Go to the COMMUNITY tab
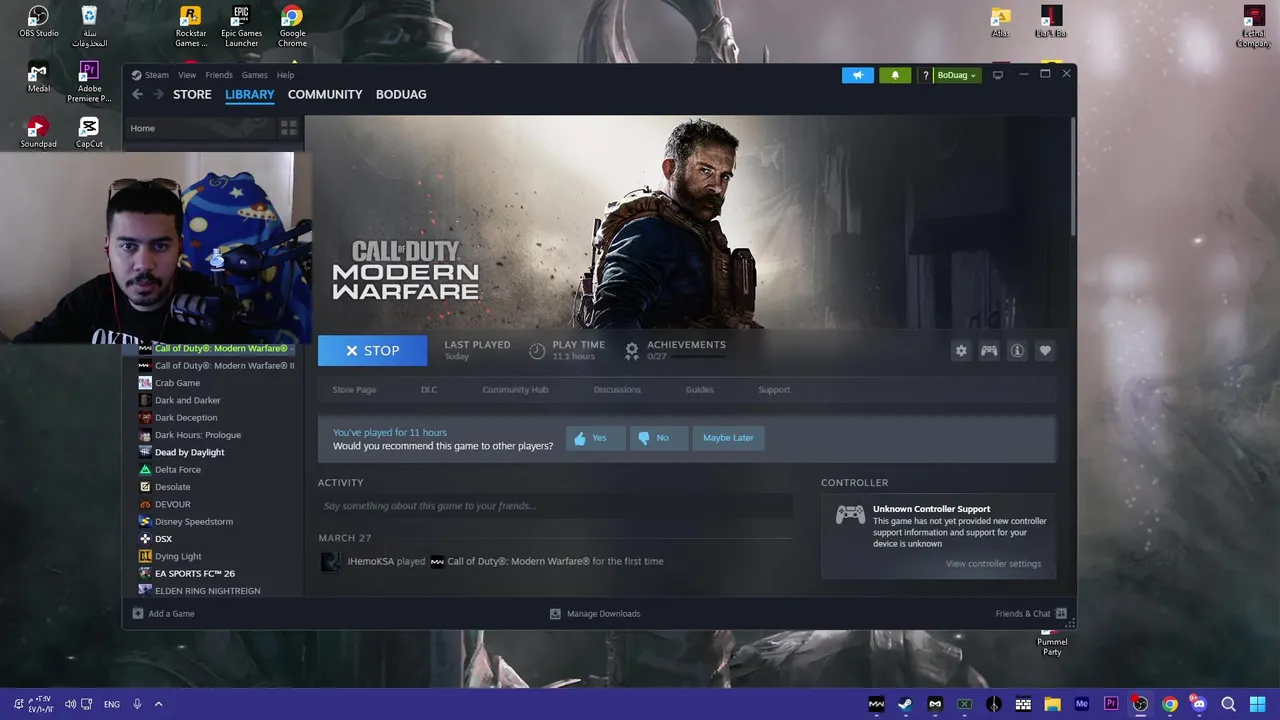Viewport: 1280px width, 720px height. 325,94
